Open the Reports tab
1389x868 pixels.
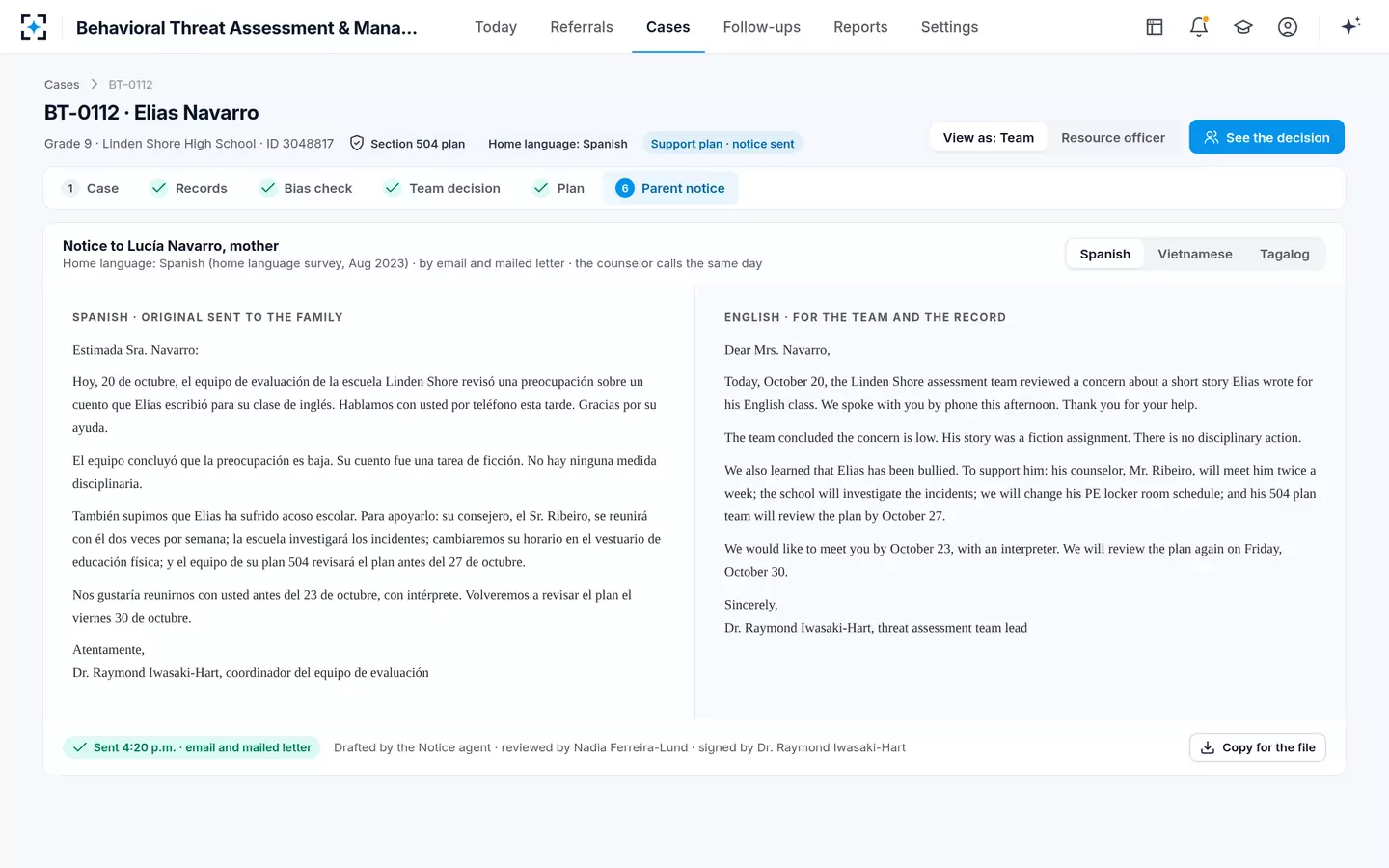(x=860, y=27)
